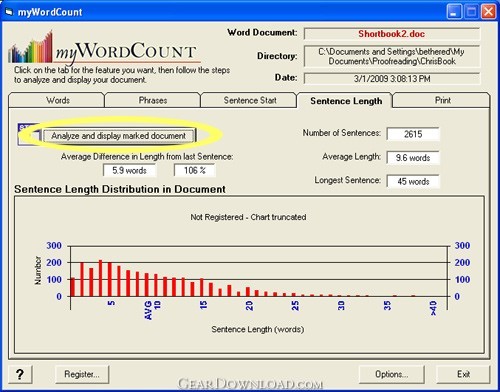
Task: Select the Average Length value 9.6 words
Action: [x=413, y=158]
